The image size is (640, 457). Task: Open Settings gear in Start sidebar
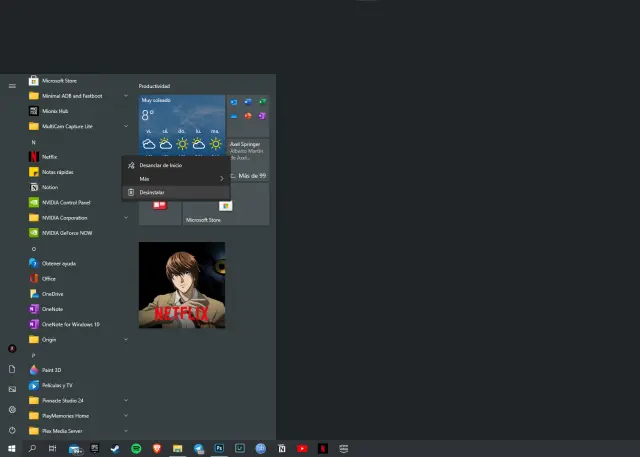click(12, 409)
